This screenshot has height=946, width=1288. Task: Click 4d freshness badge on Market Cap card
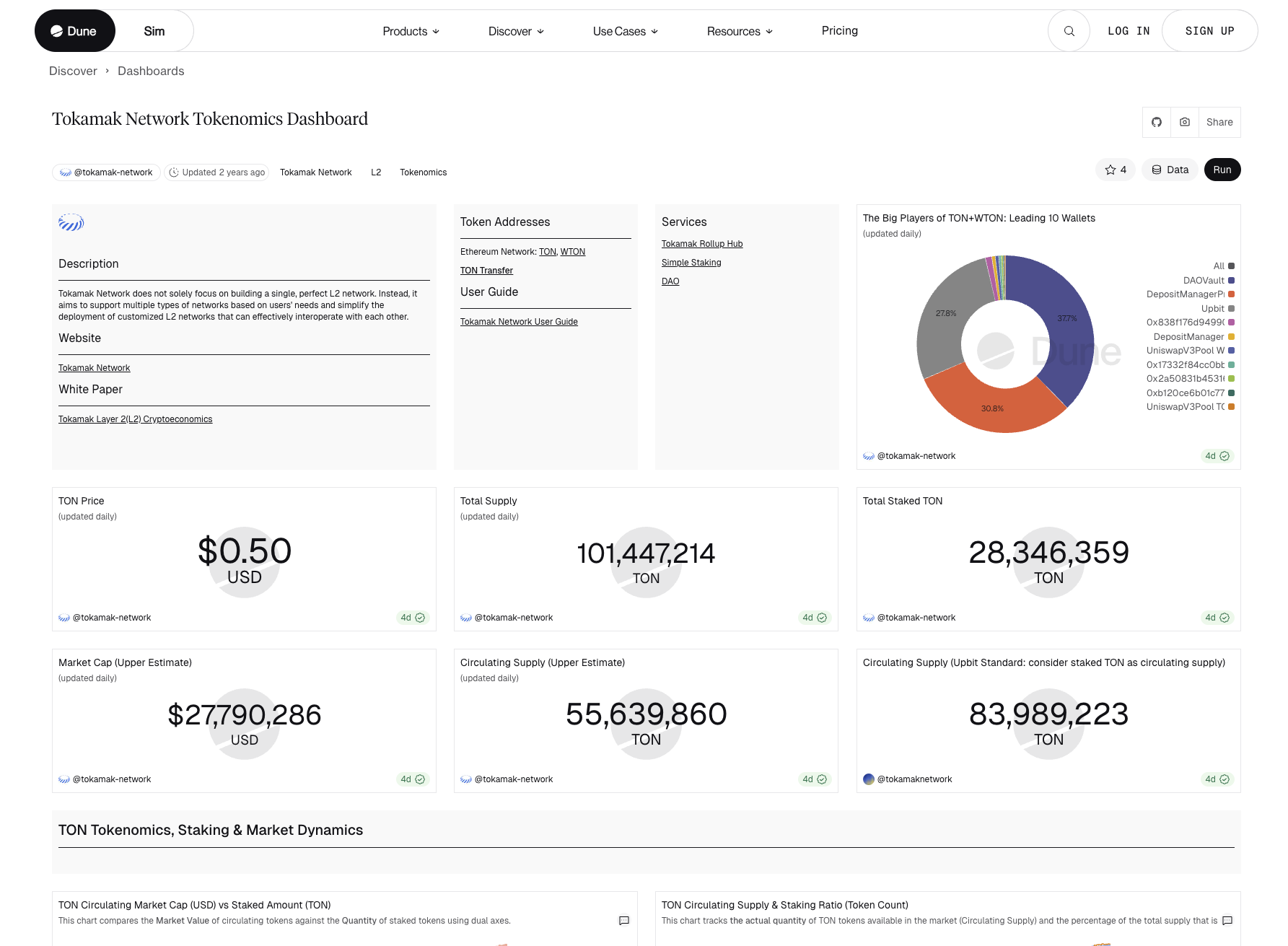(413, 779)
